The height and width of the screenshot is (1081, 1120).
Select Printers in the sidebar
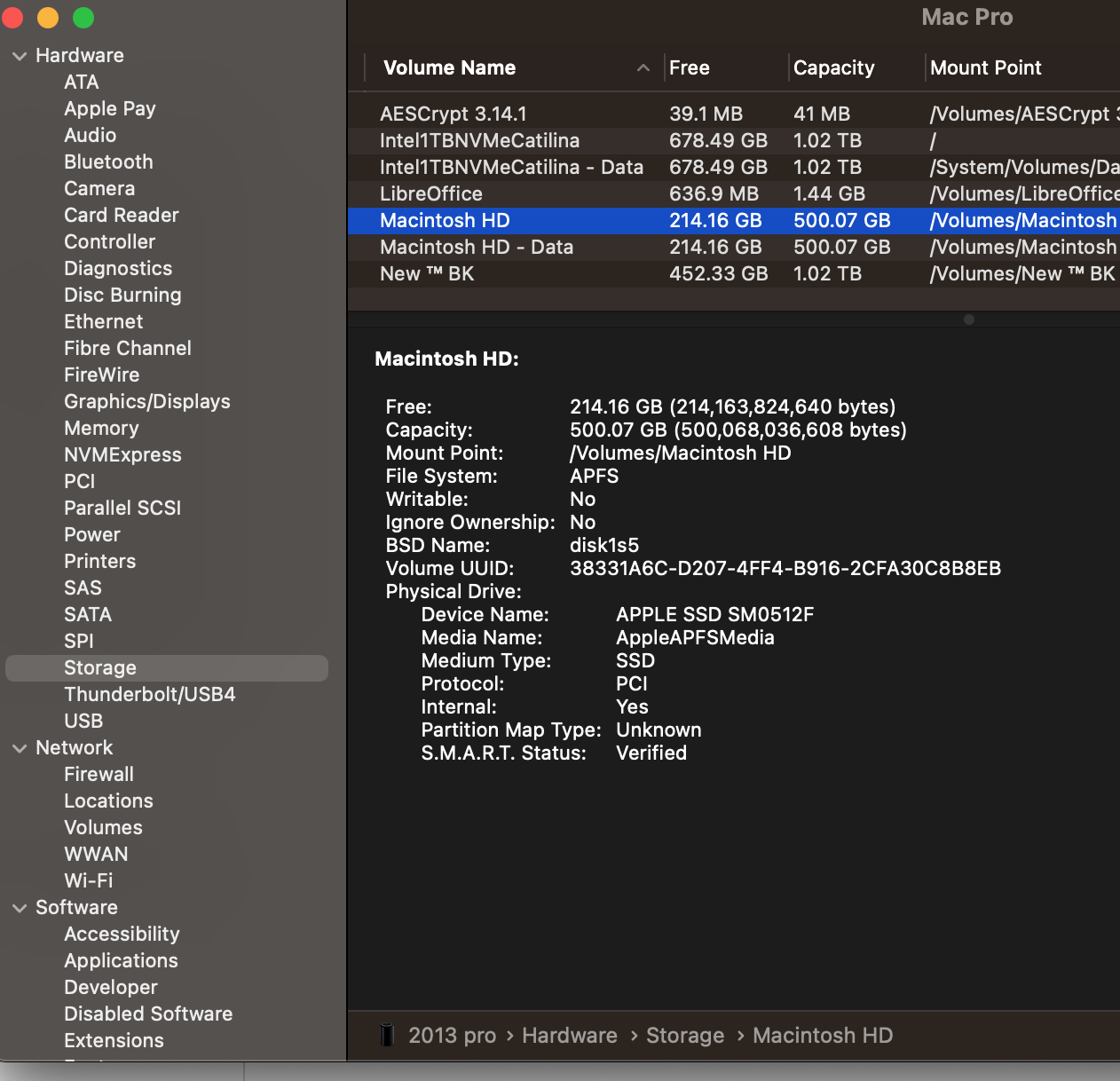(x=100, y=562)
